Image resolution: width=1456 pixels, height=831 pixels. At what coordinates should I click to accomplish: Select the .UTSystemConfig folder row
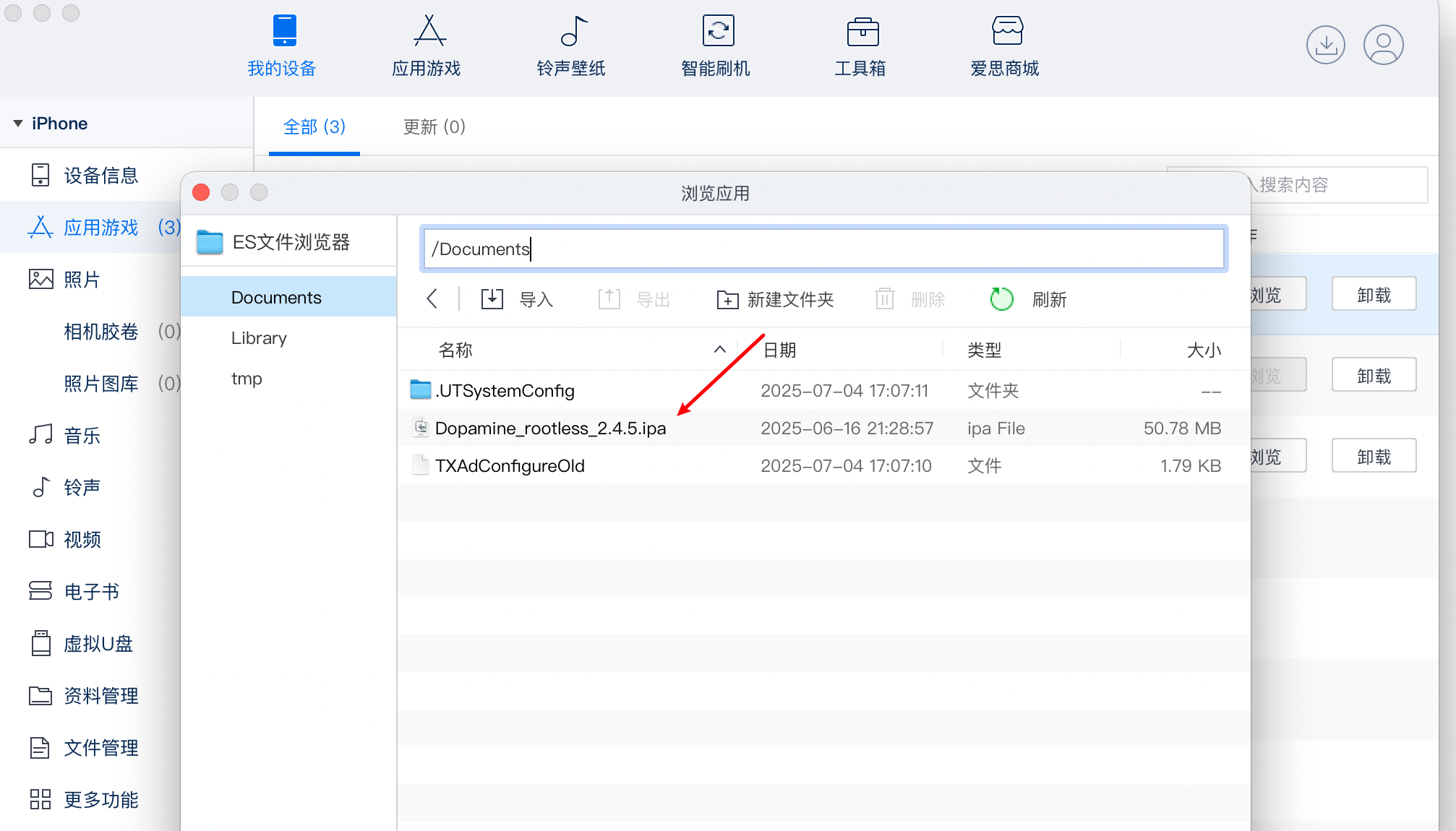[823, 391]
